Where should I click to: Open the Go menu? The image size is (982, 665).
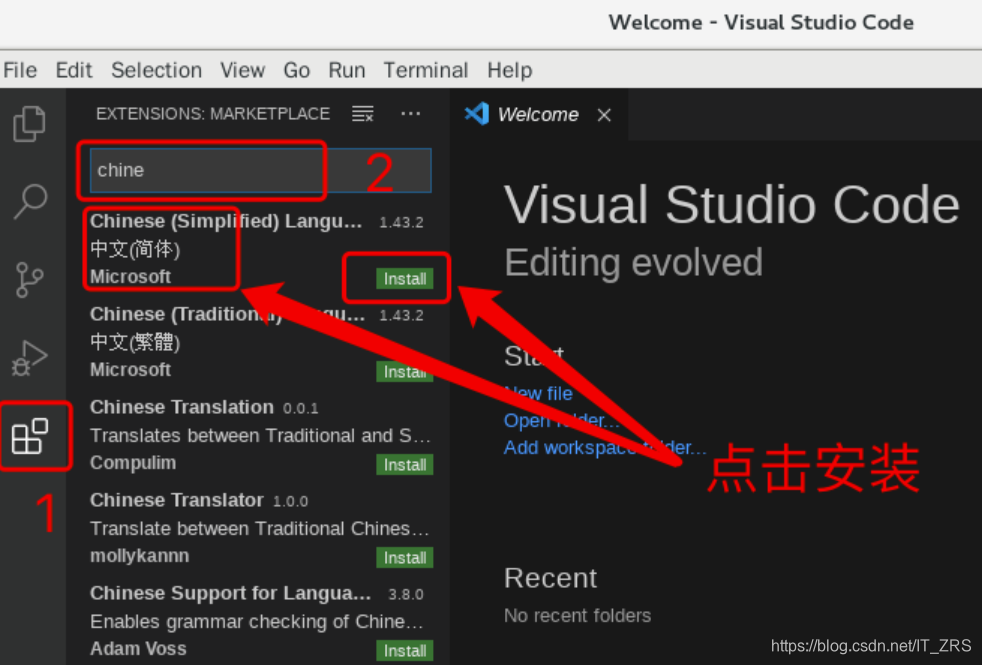click(296, 70)
